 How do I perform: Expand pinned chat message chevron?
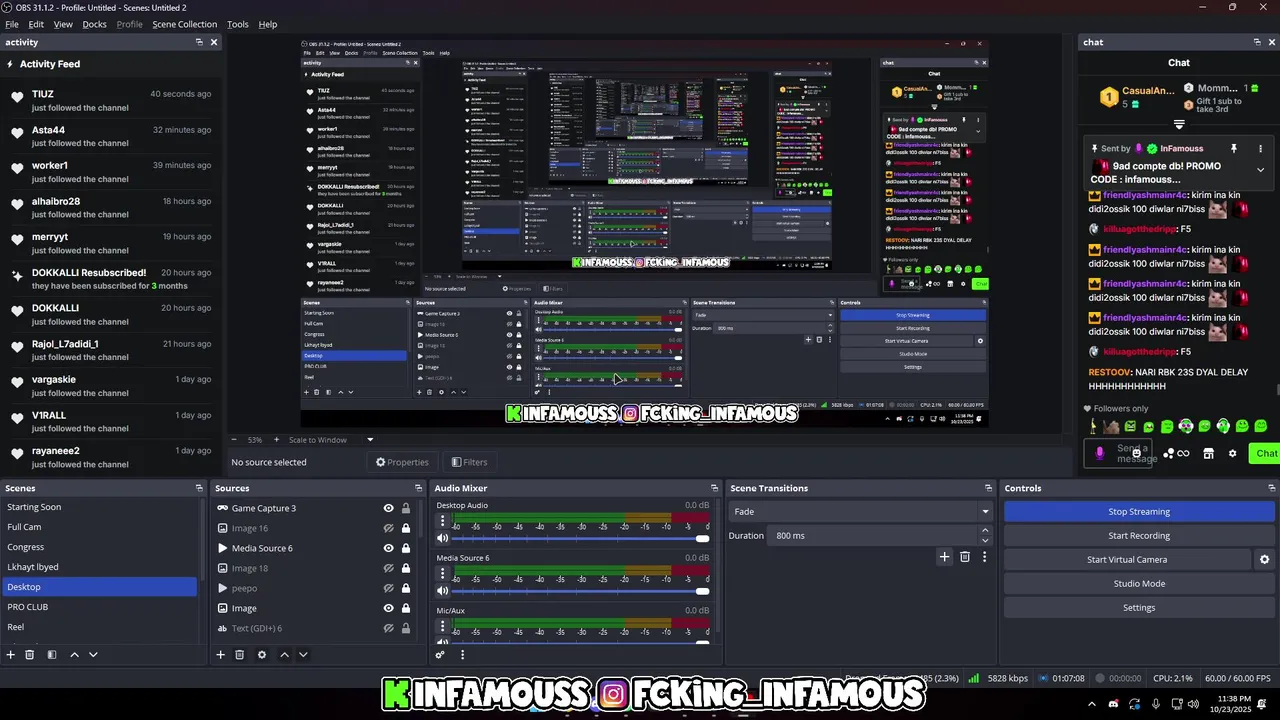tap(1260, 170)
